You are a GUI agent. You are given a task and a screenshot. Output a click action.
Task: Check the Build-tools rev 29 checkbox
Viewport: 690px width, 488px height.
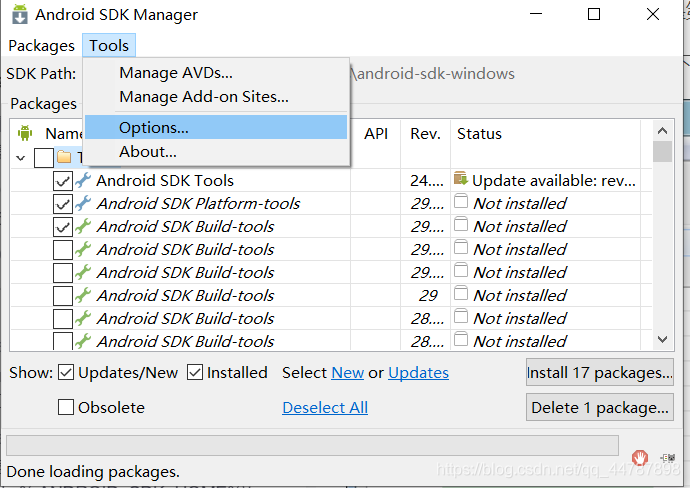point(63,295)
